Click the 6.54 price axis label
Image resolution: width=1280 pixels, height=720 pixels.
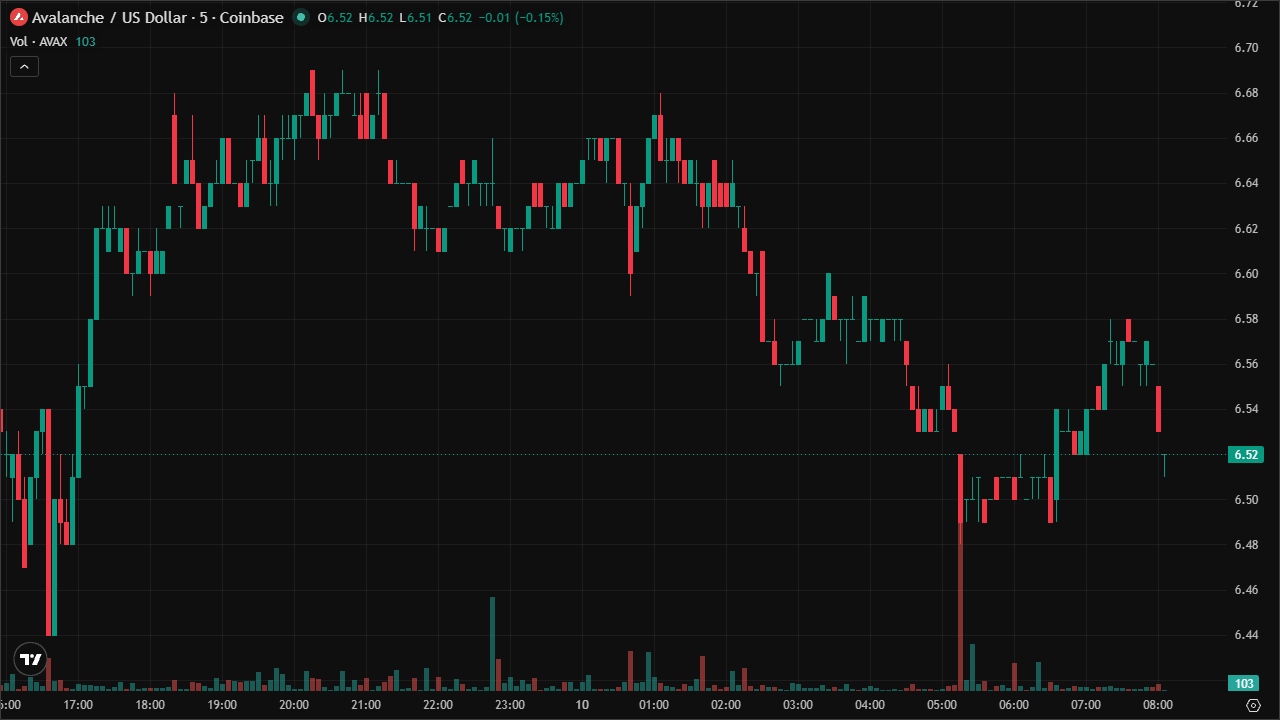1246,409
